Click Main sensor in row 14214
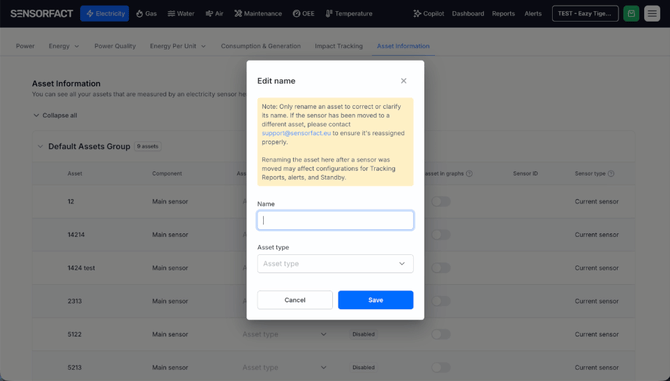 170,234
